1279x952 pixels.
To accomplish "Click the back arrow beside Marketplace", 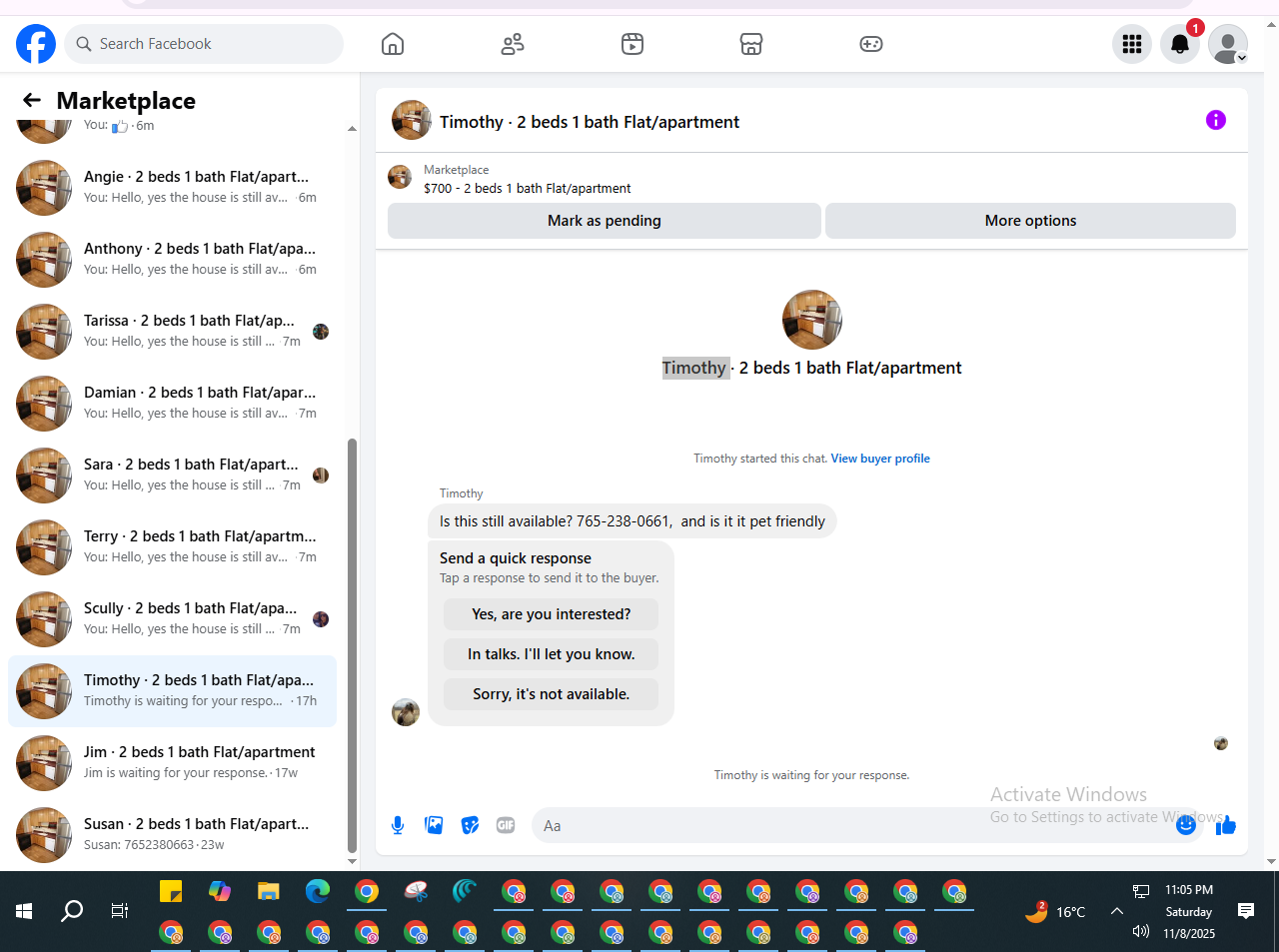I will coord(32,100).
